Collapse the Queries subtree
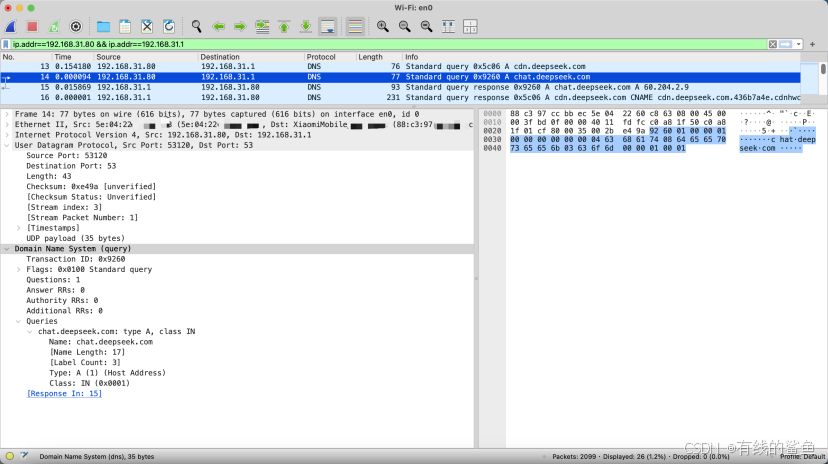Screen dimensions: 828x464 click(x=18, y=321)
